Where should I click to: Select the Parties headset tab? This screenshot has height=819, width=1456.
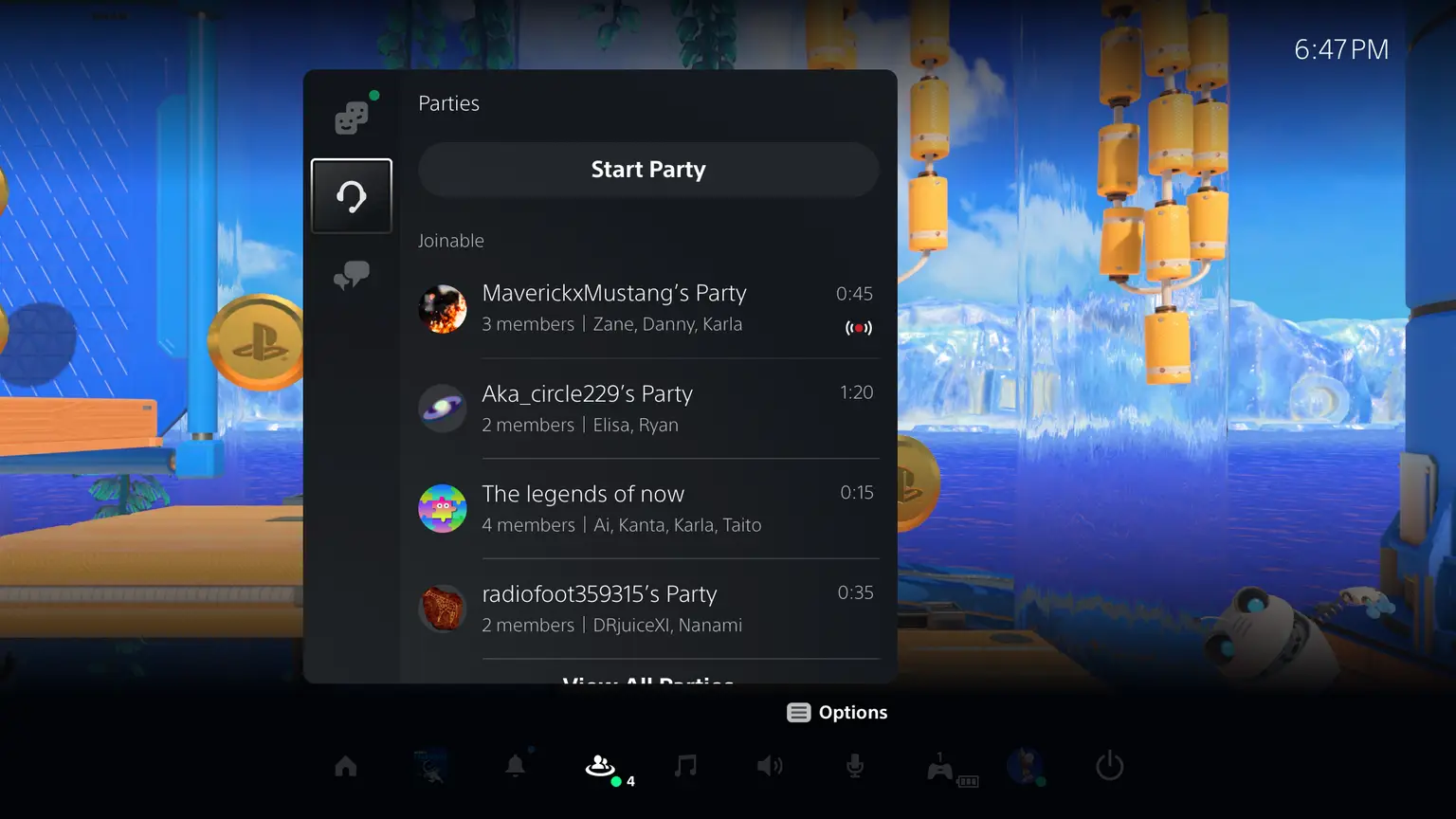352,196
